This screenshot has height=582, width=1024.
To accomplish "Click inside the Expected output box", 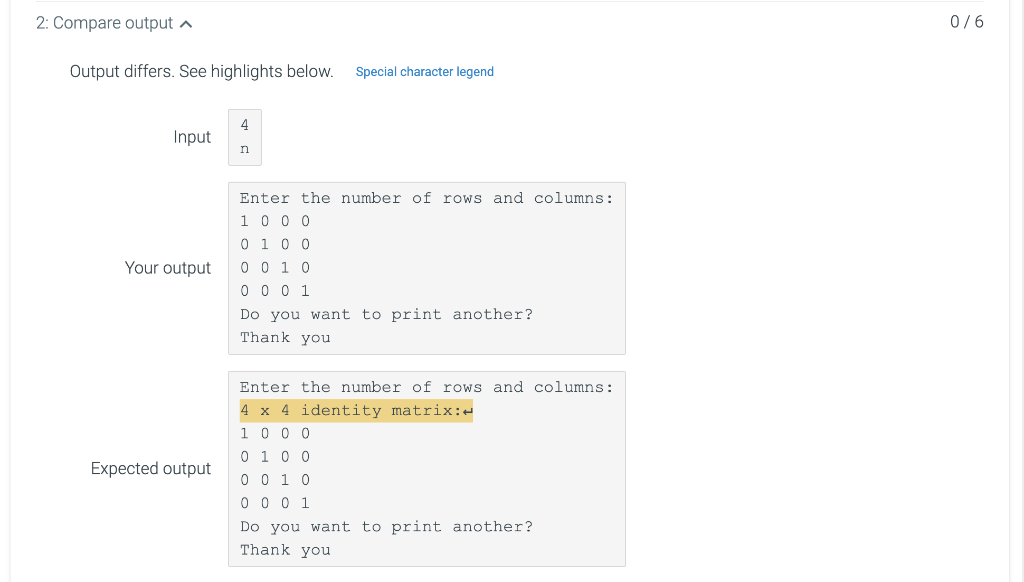I will tap(427, 468).
